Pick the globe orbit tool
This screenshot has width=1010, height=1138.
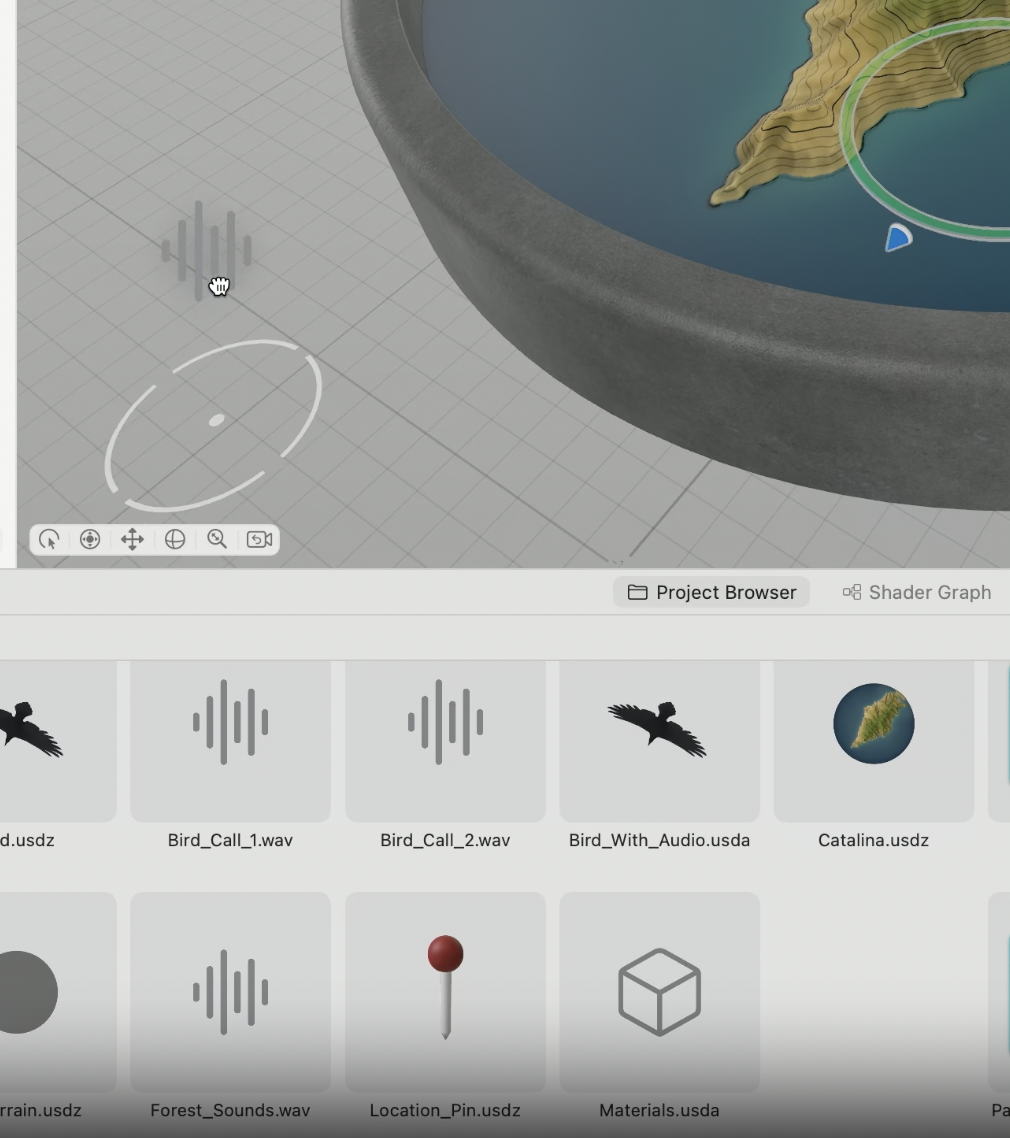click(175, 539)
